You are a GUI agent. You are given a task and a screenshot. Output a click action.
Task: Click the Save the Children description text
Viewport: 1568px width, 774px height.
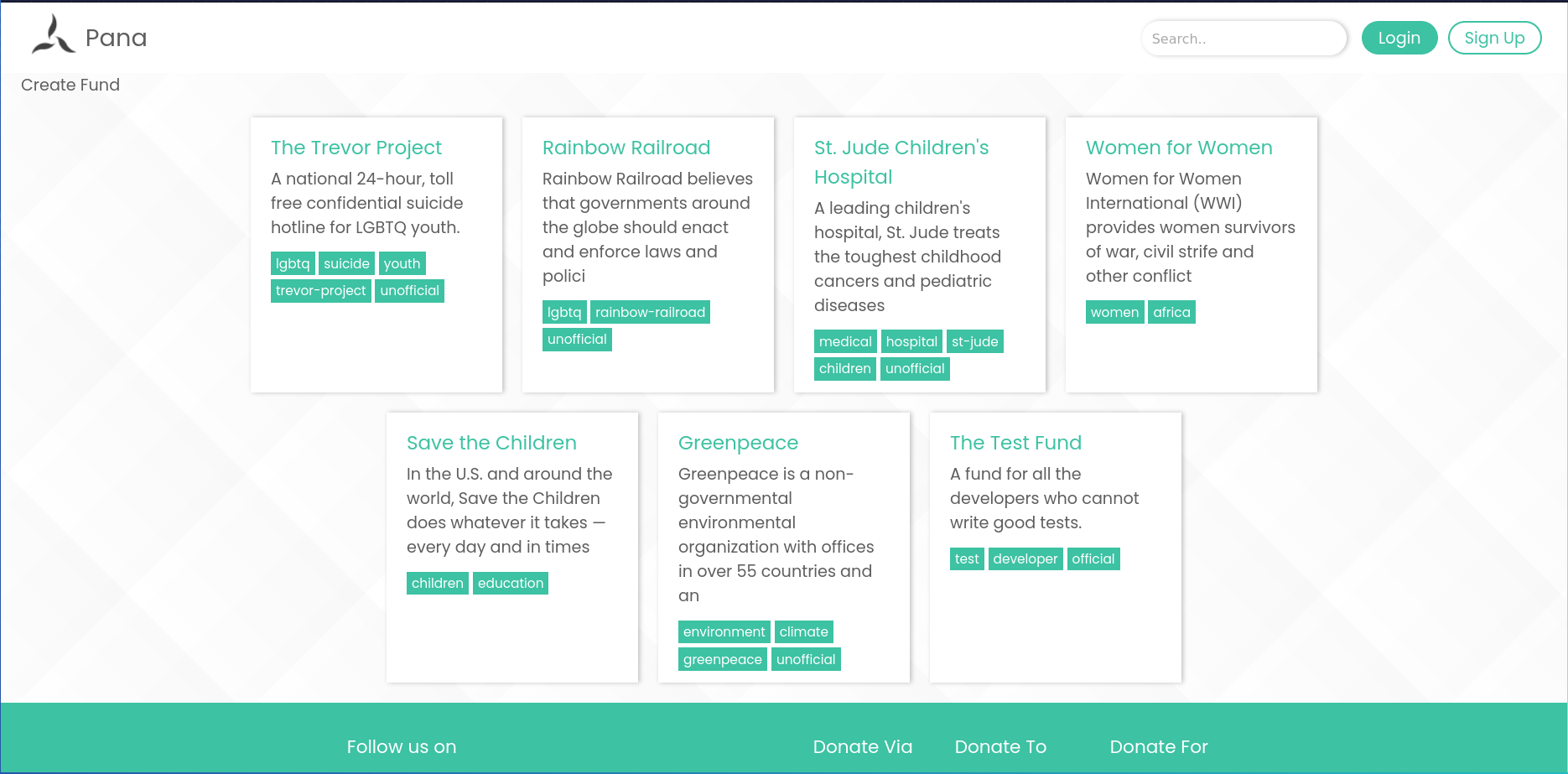point(510,511)
